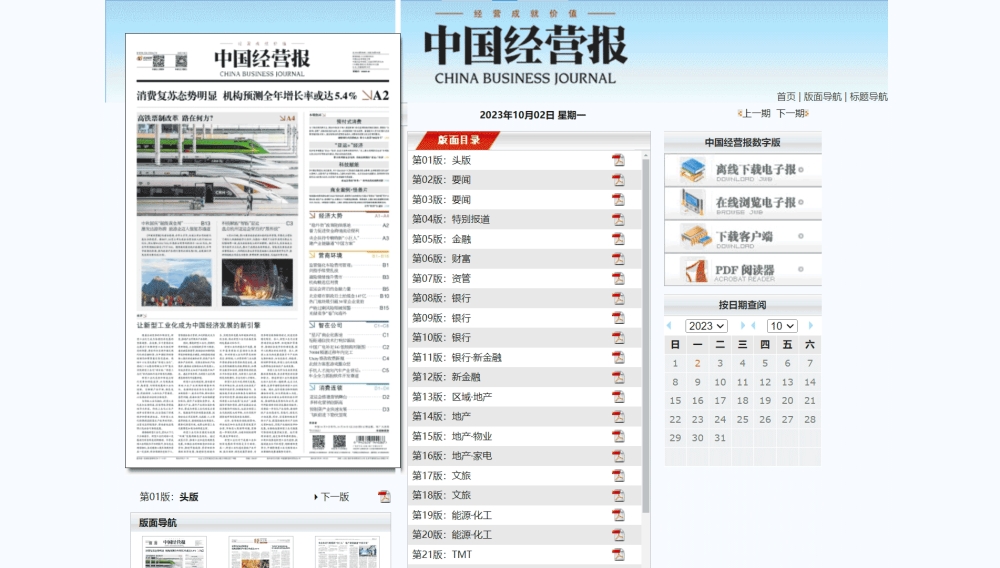Select calendar date 9

pyautogui.click(x=698, y=382)
